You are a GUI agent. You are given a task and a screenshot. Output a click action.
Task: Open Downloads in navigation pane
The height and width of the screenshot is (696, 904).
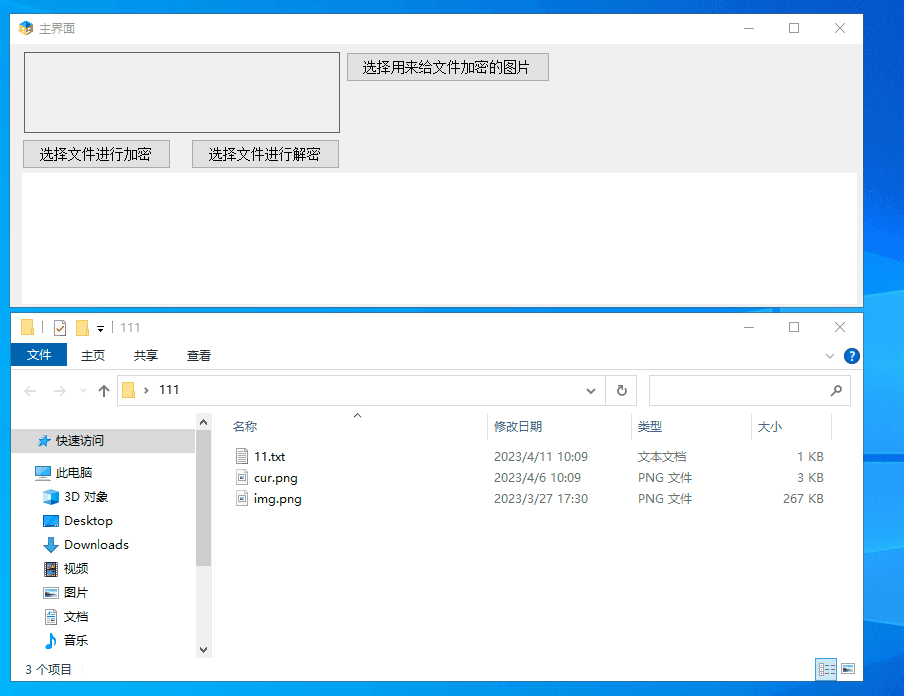pyautogui.click(x=96, y=545)
